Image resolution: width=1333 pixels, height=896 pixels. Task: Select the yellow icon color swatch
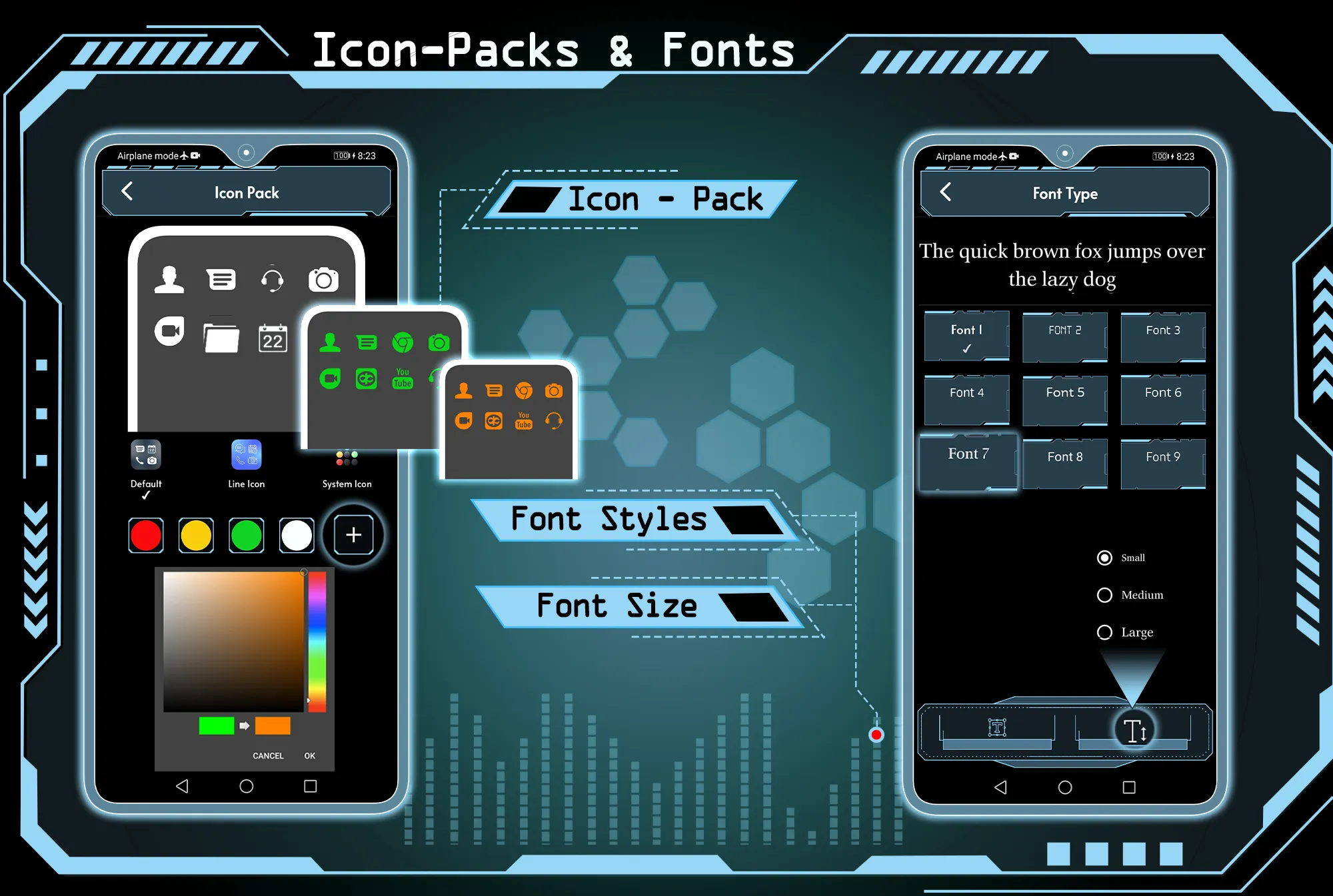(196, 535)
